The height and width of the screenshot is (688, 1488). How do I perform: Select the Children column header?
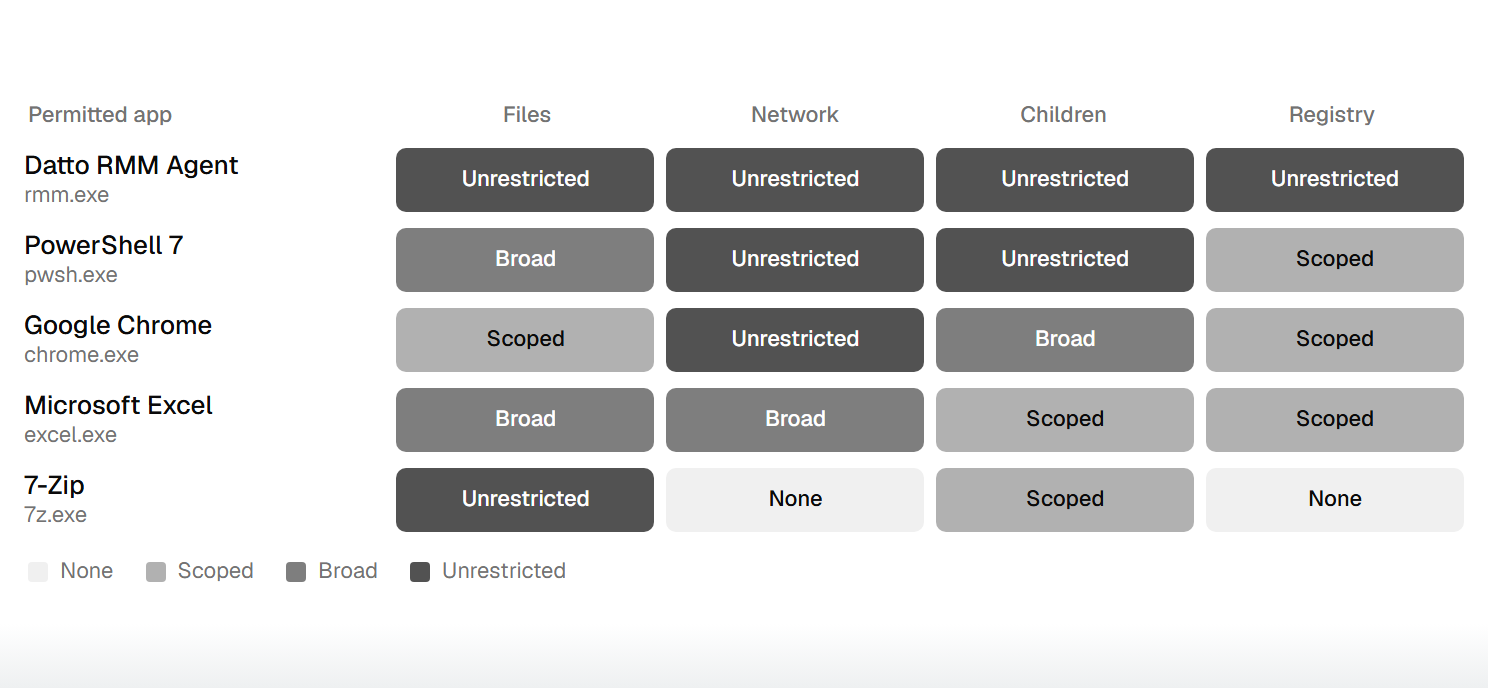[x=1063, y=115]
